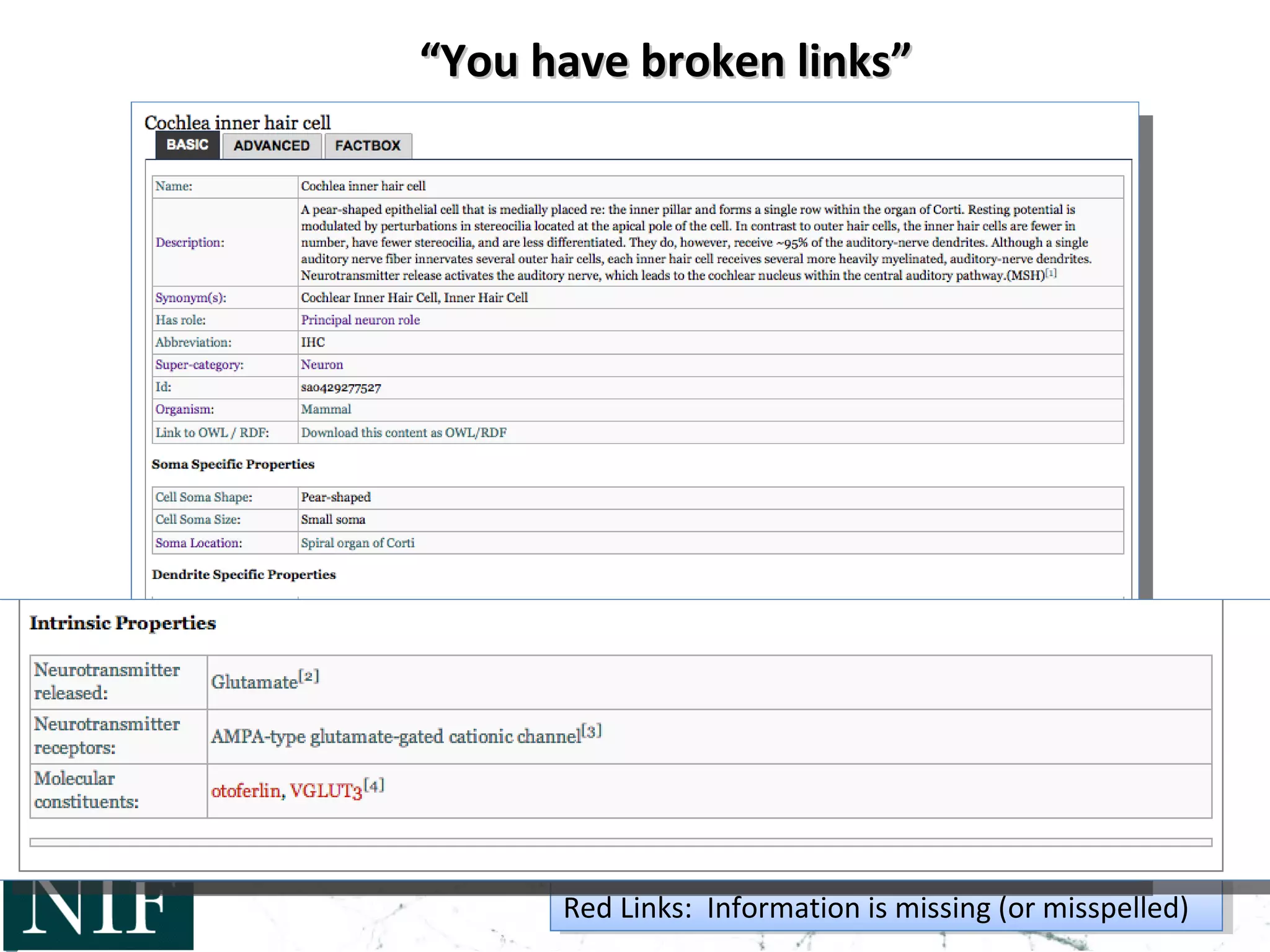1270x952 pixels.
Task: Click the Name value Cochlea inner hair cell
Action: pyautogui.click(x=363, y=186)
